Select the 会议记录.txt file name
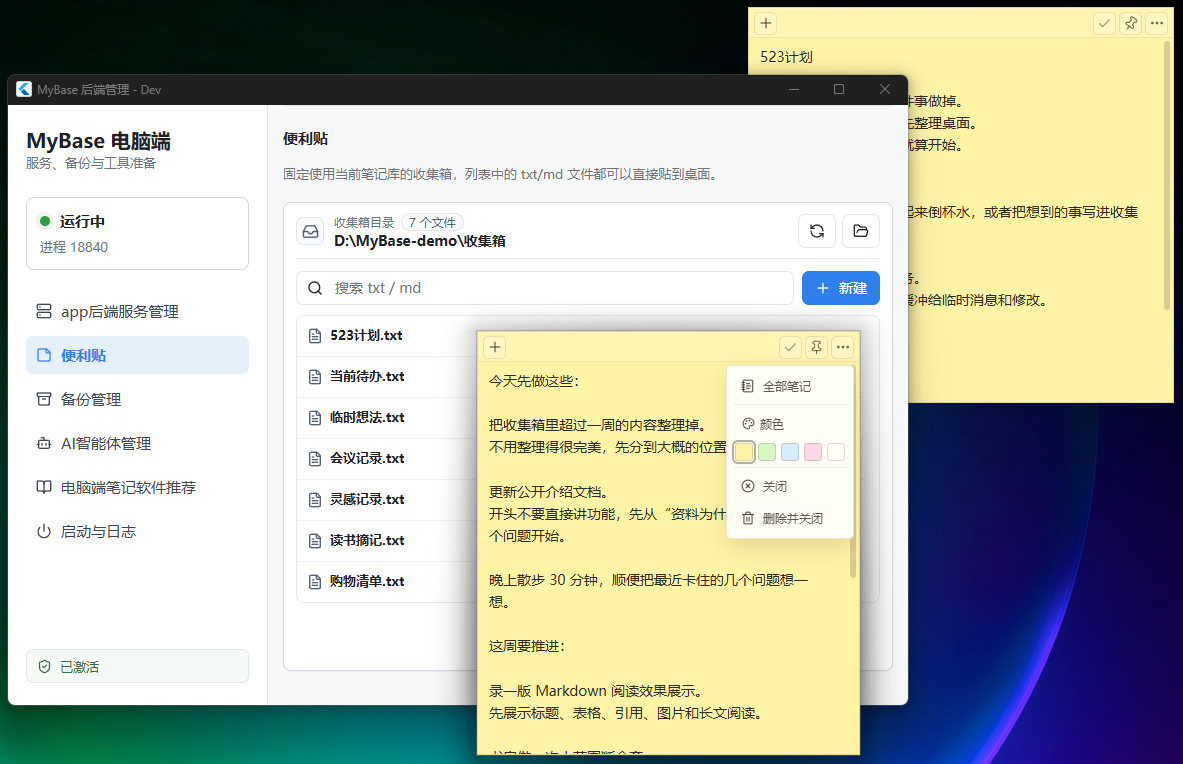The image size is (1183, 764). 367,459
